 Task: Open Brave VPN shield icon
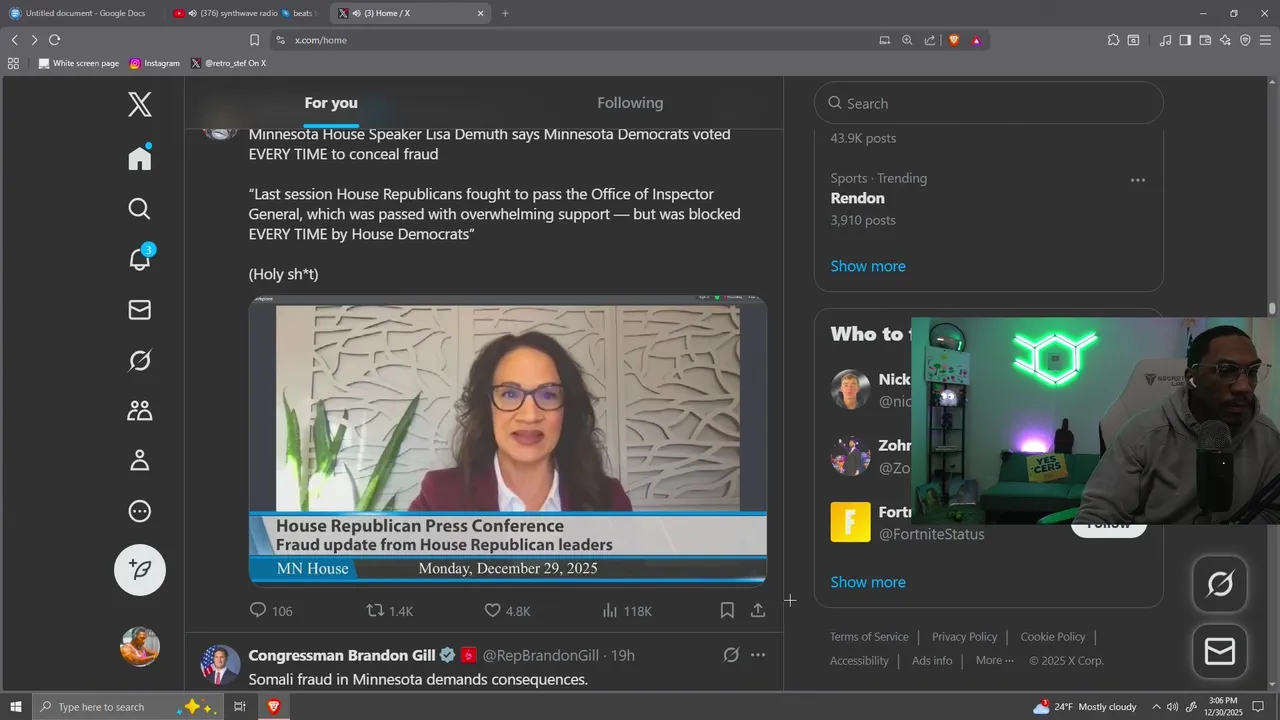(x=1245, y=40)
